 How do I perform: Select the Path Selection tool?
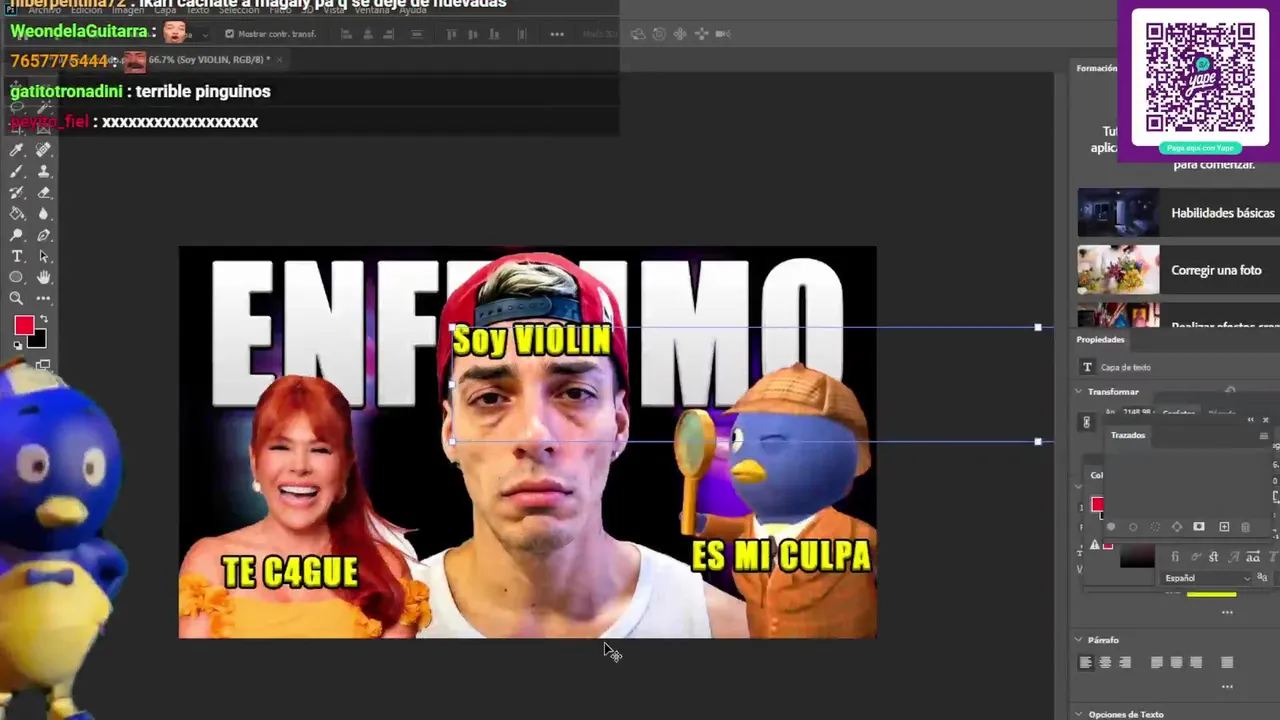[x=44, y=257]
